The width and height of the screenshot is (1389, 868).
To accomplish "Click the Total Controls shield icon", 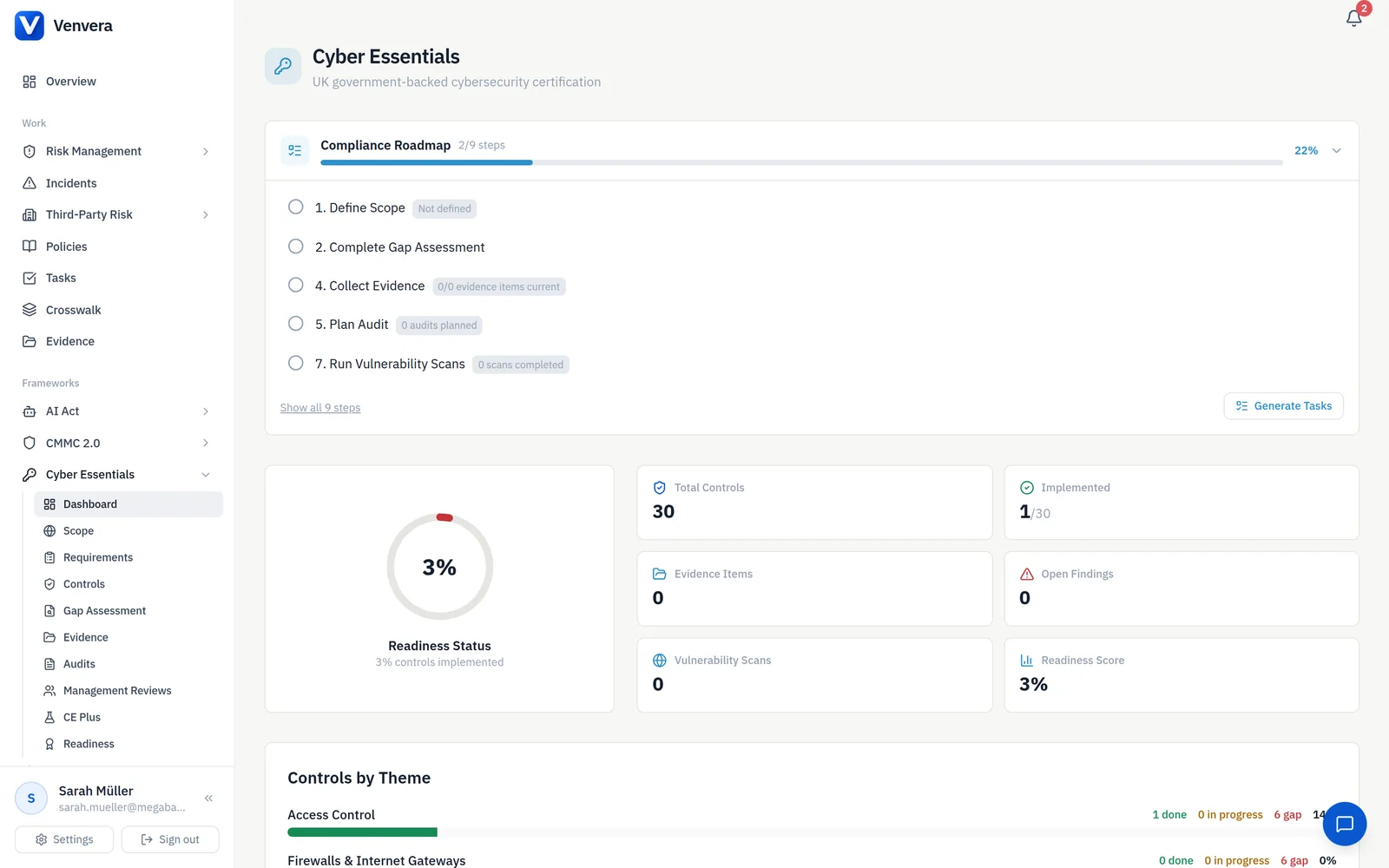I will [x=660, y=488].
